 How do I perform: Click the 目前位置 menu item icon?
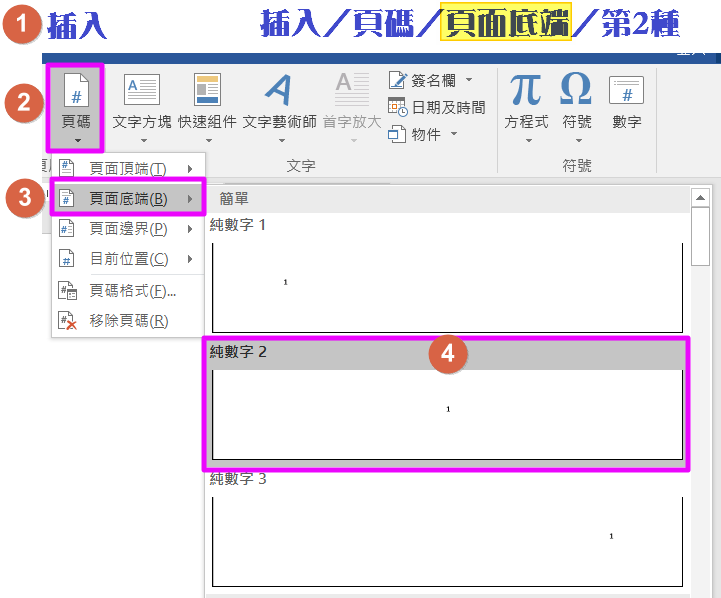66,259
